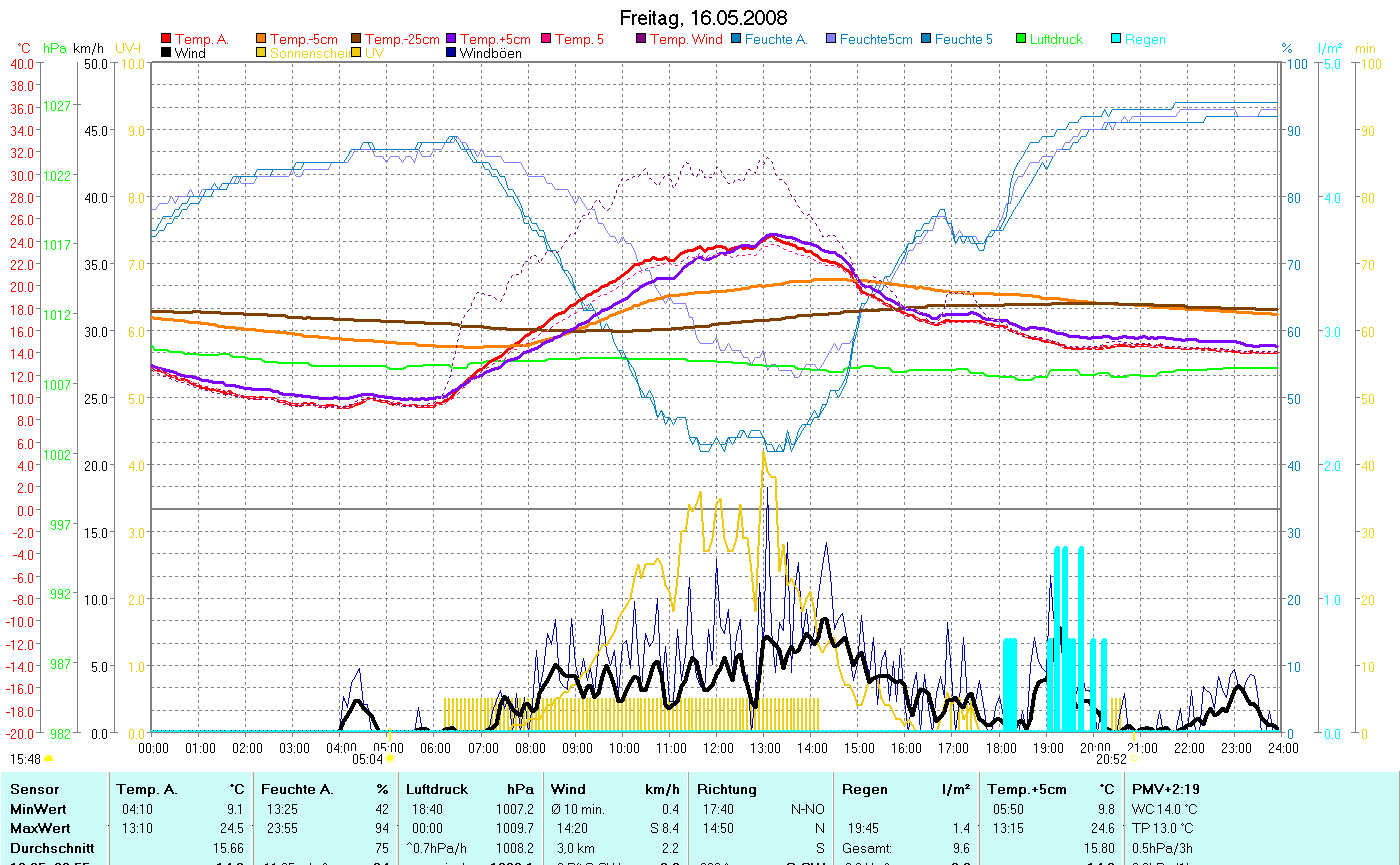The height and width of the screenshot is (865, 1400).
Task: Click the Feuchte 5 legend label
Action: pyautogui.click(x=963, y=40)
